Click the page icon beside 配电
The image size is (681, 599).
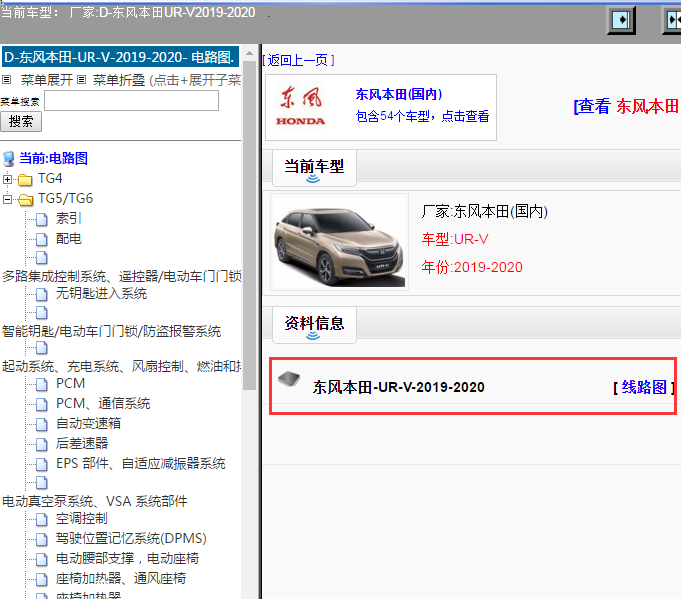[x=41, y=239]
